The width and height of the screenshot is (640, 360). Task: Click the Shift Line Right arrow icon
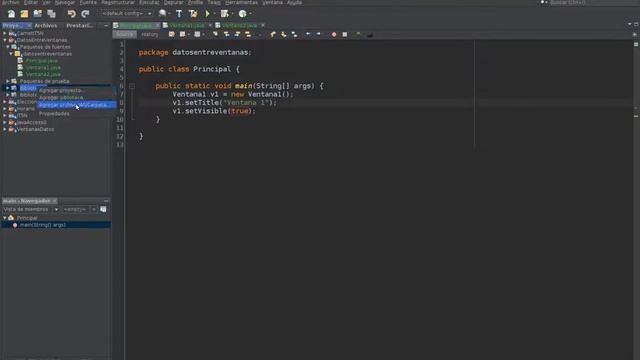319,35
